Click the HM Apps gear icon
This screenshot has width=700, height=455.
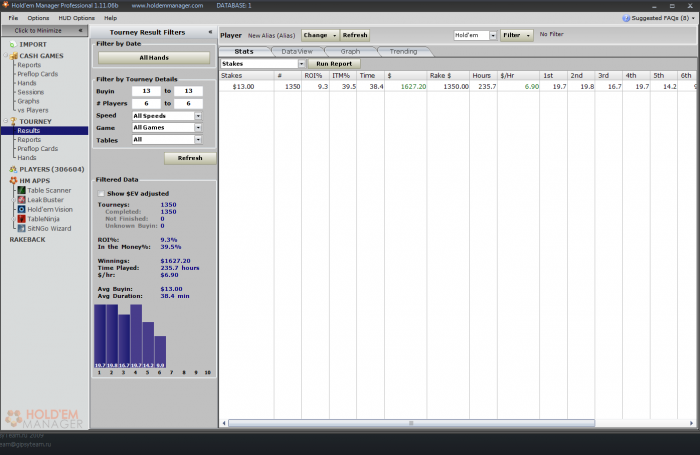click(13, 180)
